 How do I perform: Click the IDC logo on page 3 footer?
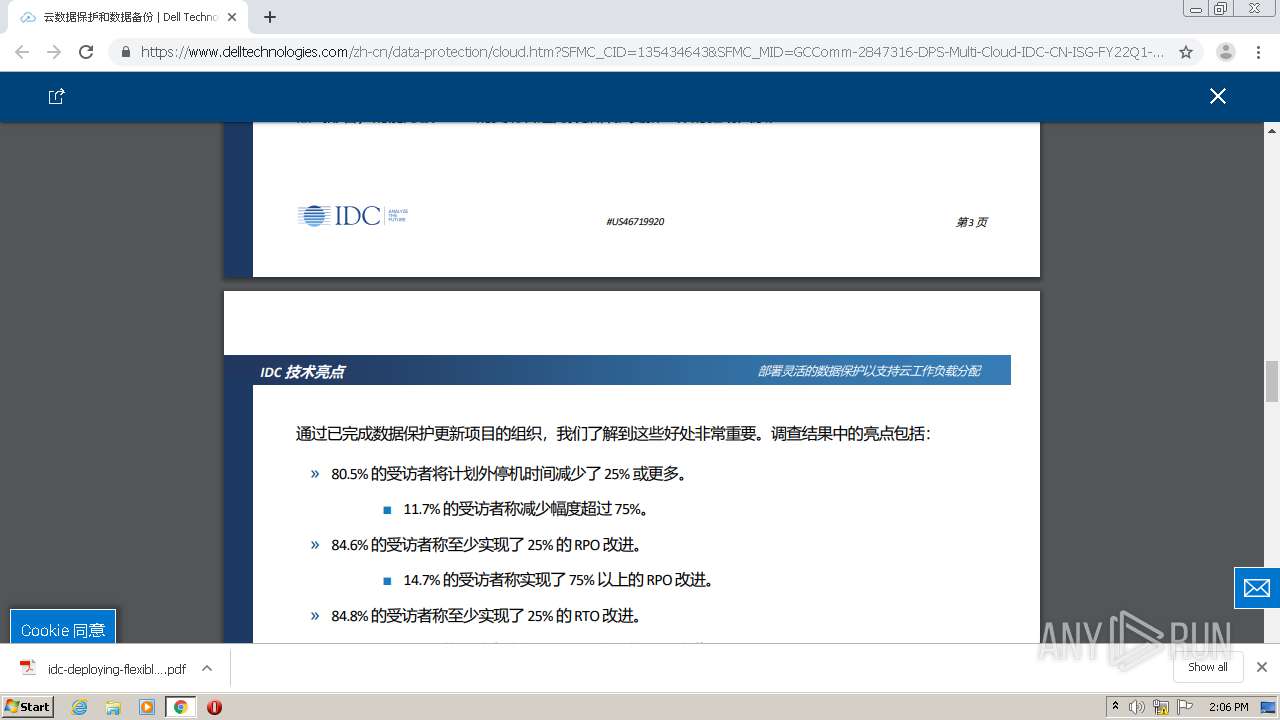pos(352,215)
